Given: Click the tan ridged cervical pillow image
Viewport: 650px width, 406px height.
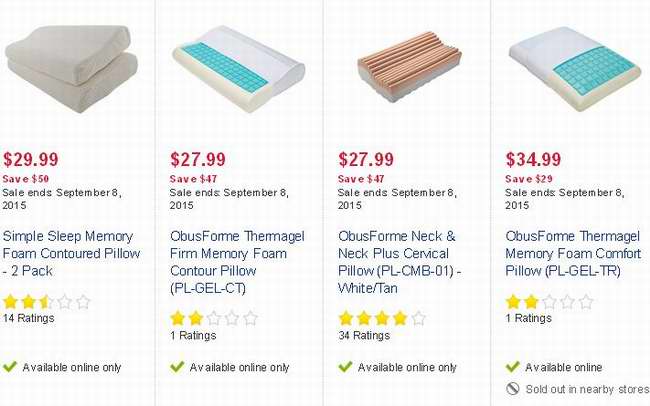Looking at the screenshot, I should pos(410,67).
